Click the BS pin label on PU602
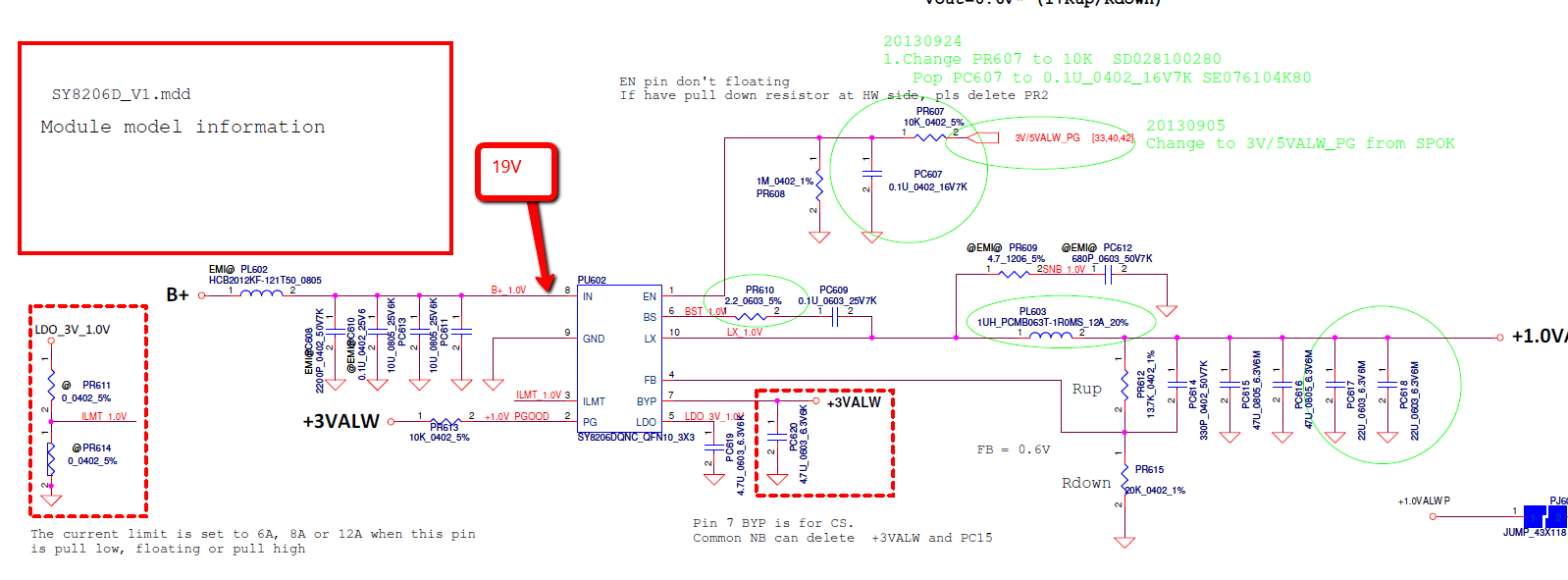 tap(650, 317)
